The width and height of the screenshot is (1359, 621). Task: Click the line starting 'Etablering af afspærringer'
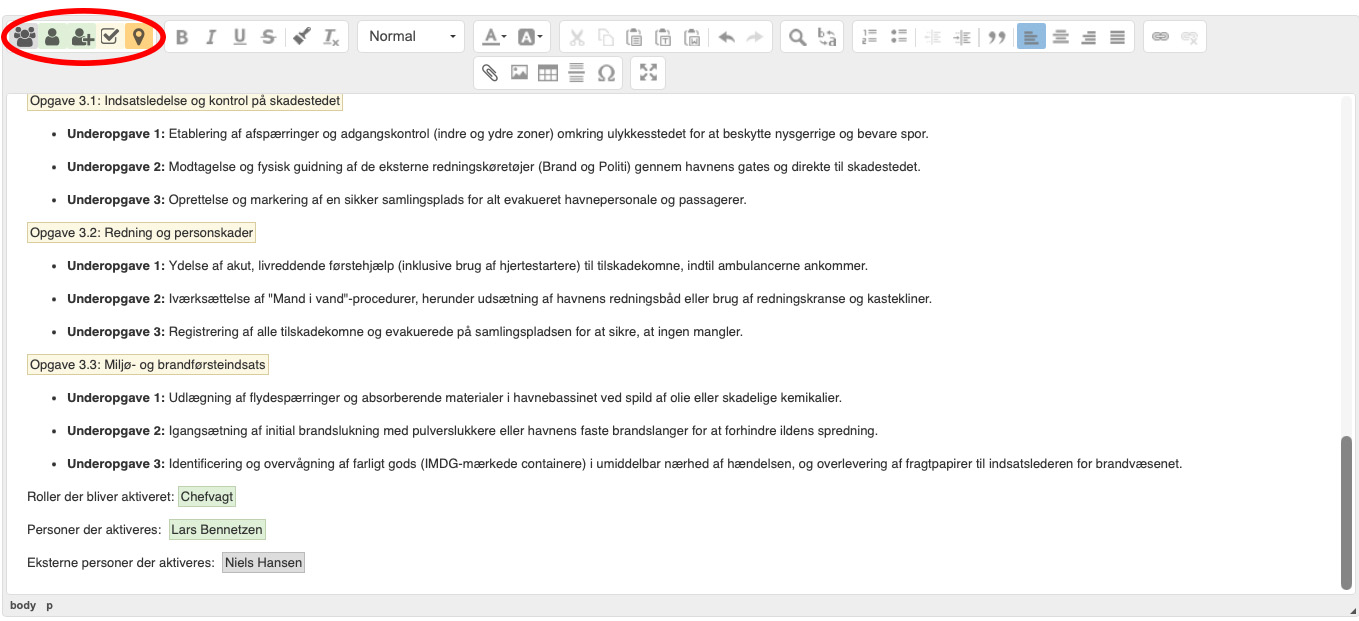498,134
